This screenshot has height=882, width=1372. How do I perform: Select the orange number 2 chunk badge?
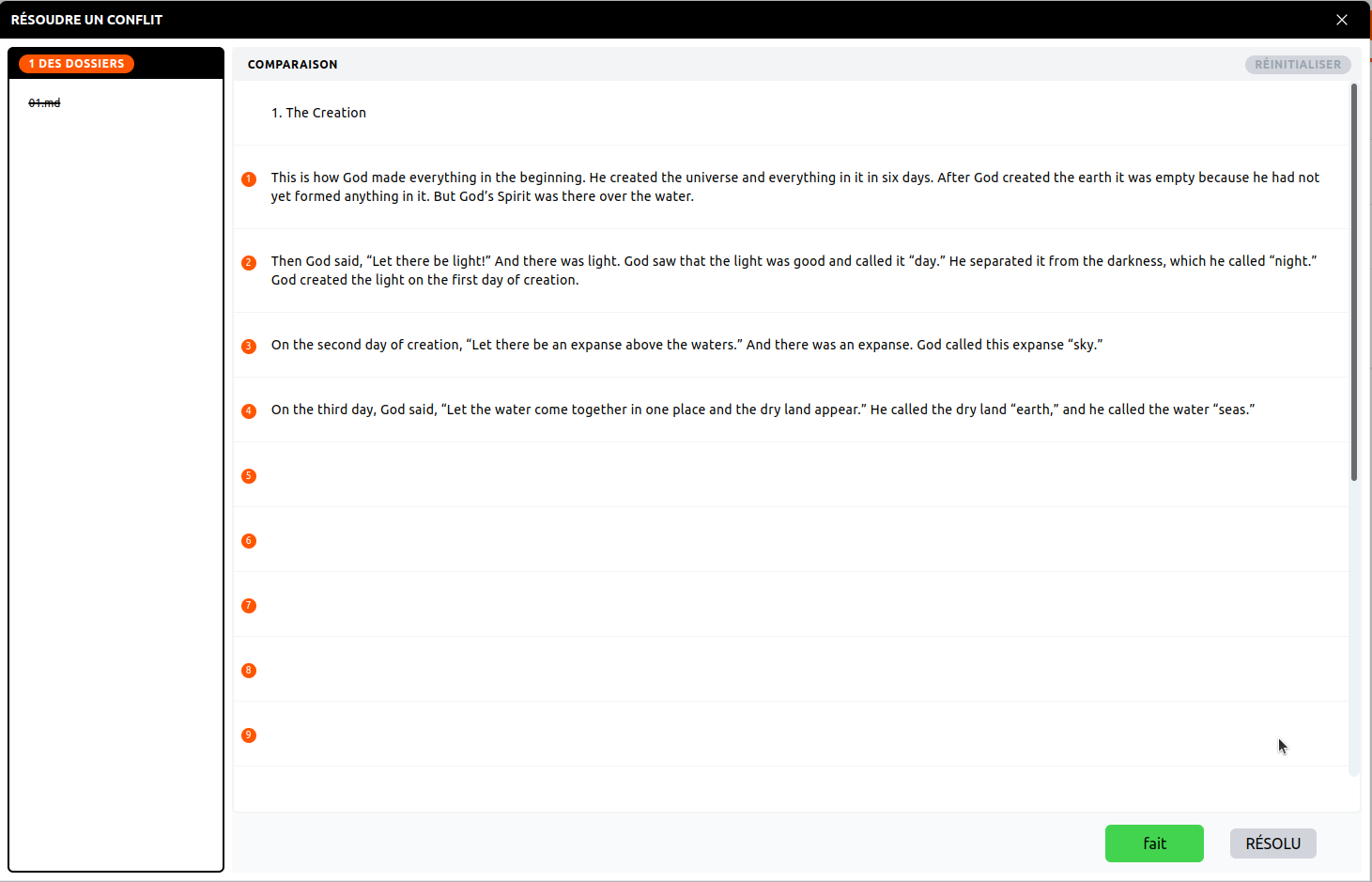coord(249,263)
